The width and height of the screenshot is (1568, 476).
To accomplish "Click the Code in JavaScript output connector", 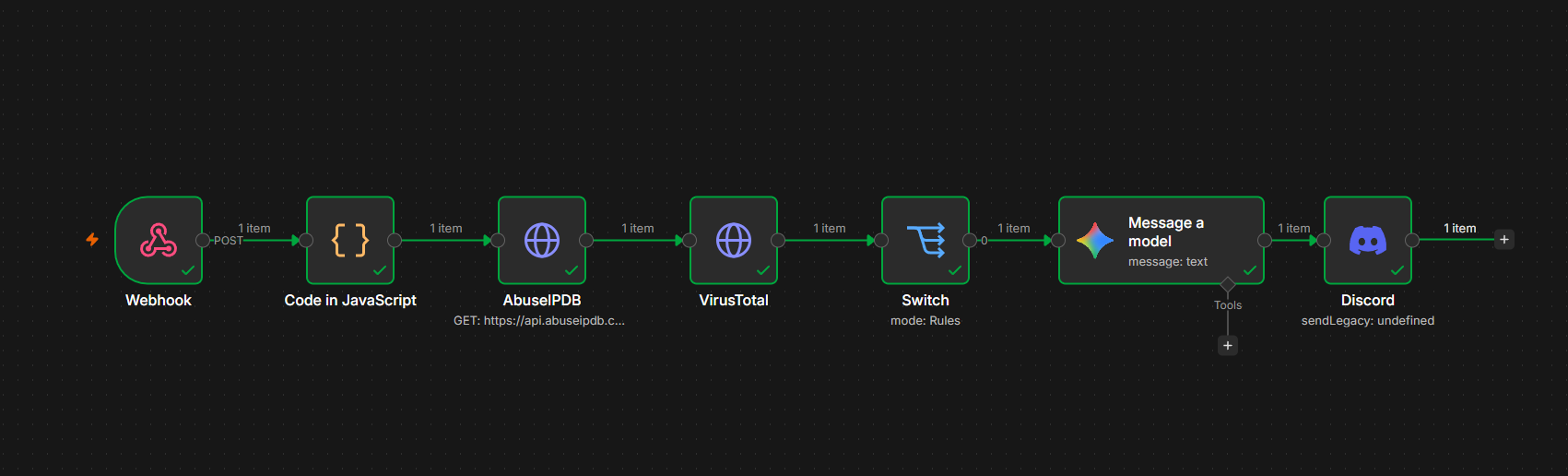I will (x=395, y=240).
